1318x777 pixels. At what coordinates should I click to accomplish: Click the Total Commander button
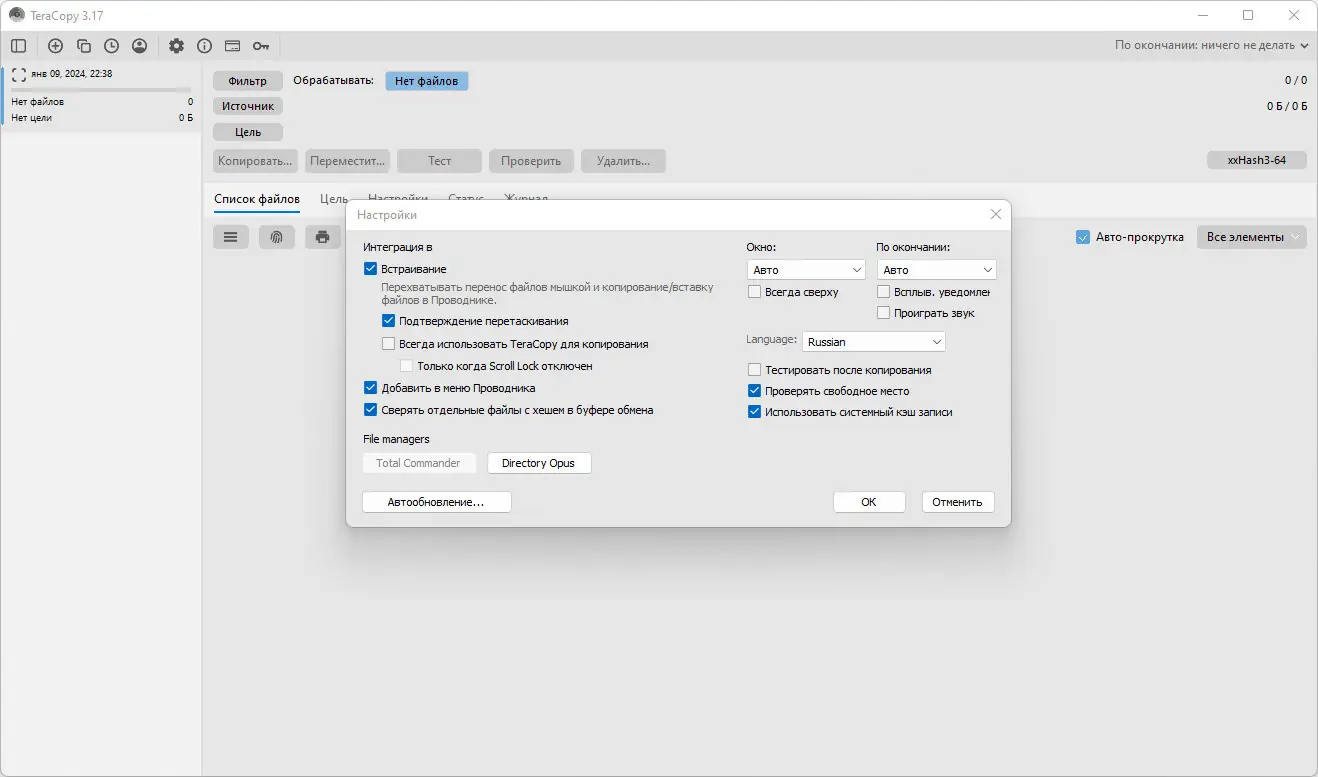coord(418,463)
